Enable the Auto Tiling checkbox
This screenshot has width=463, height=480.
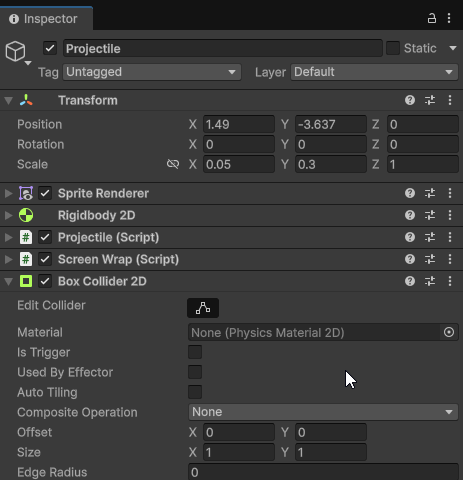pos(195,392)
